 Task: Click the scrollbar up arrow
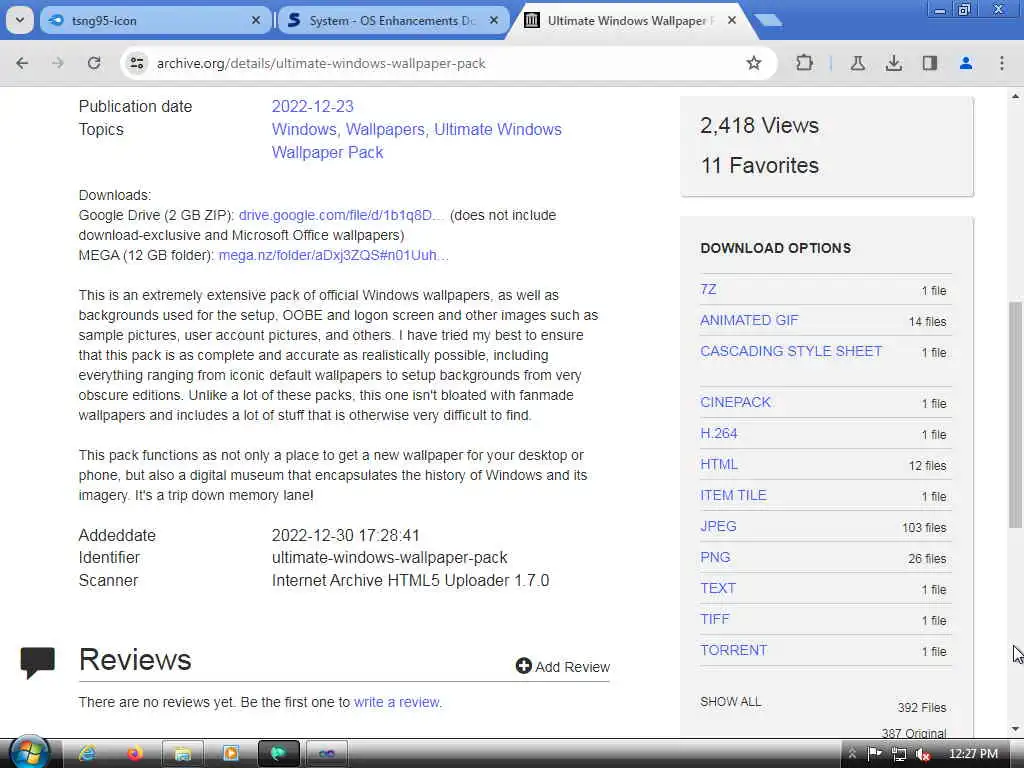pos(1015,97)
